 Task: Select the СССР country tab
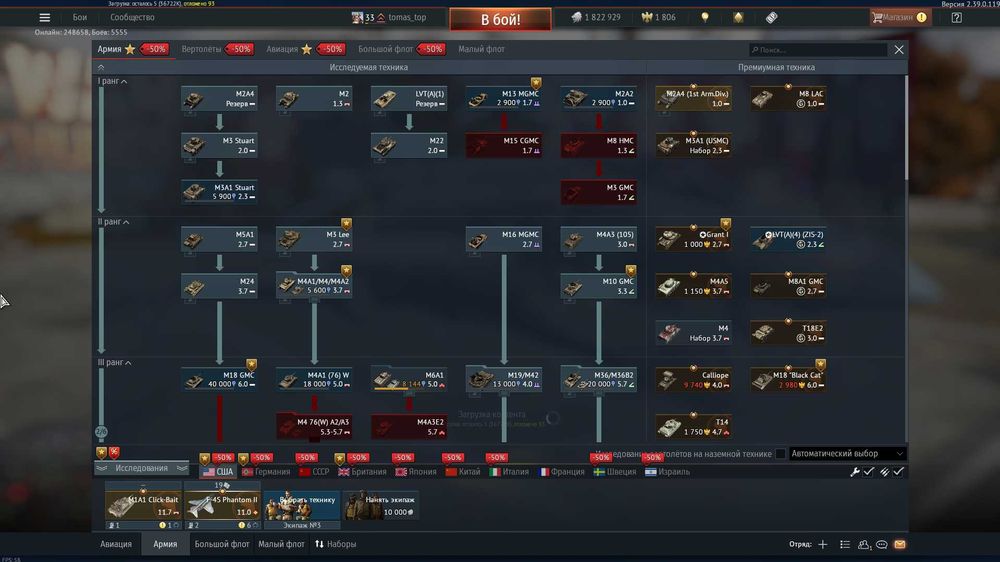tap(314, 472)
